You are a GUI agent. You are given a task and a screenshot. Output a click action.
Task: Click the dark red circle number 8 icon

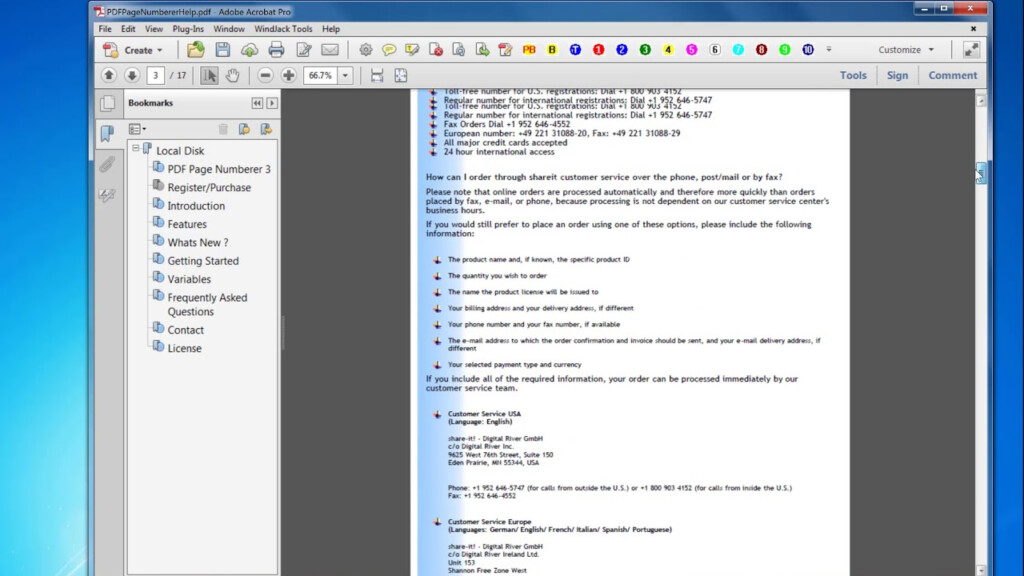[761, 50]
